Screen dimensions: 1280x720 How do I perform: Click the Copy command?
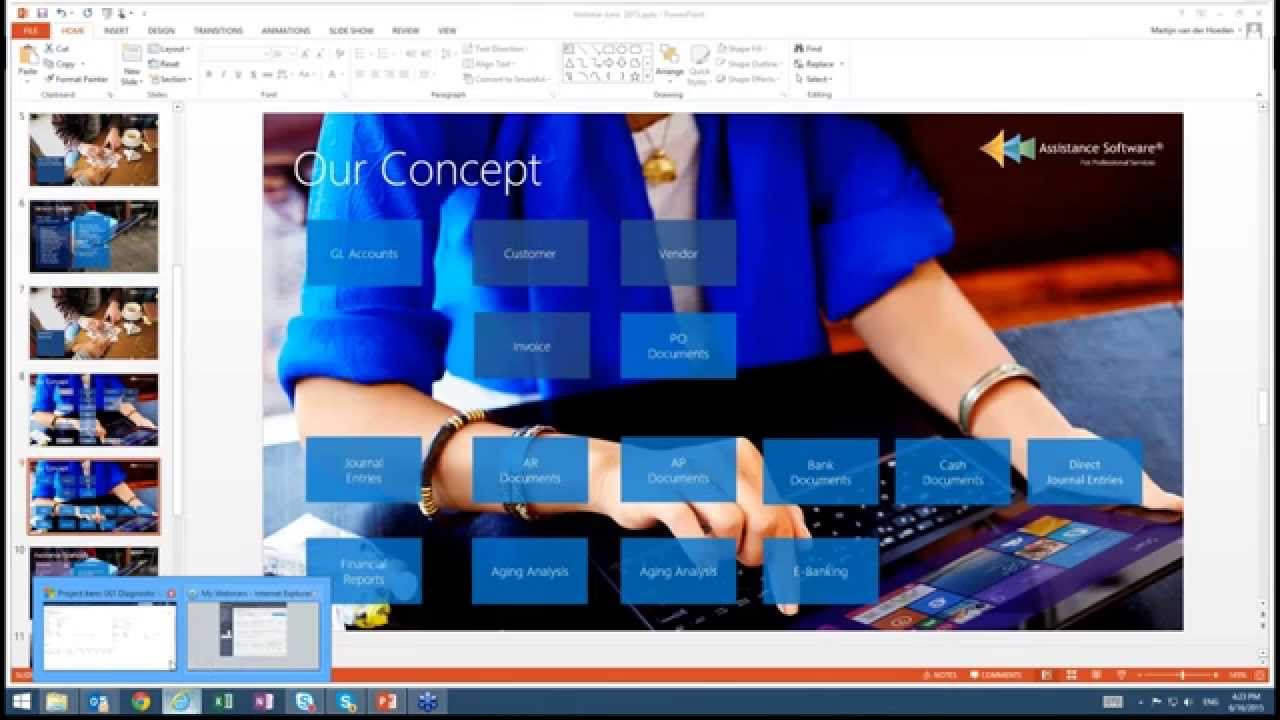(60, 64)
